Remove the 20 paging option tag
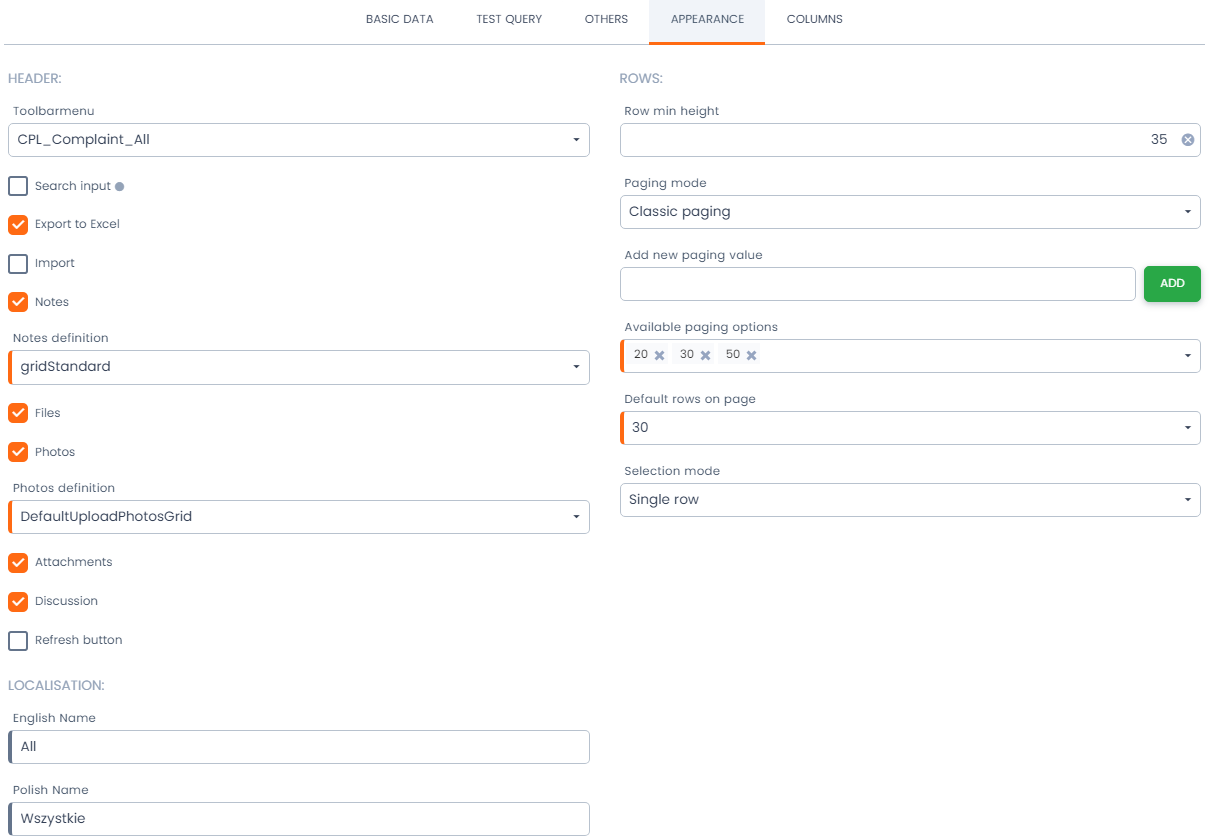This screenshot has width=1218, height=837. coord(659,355)
